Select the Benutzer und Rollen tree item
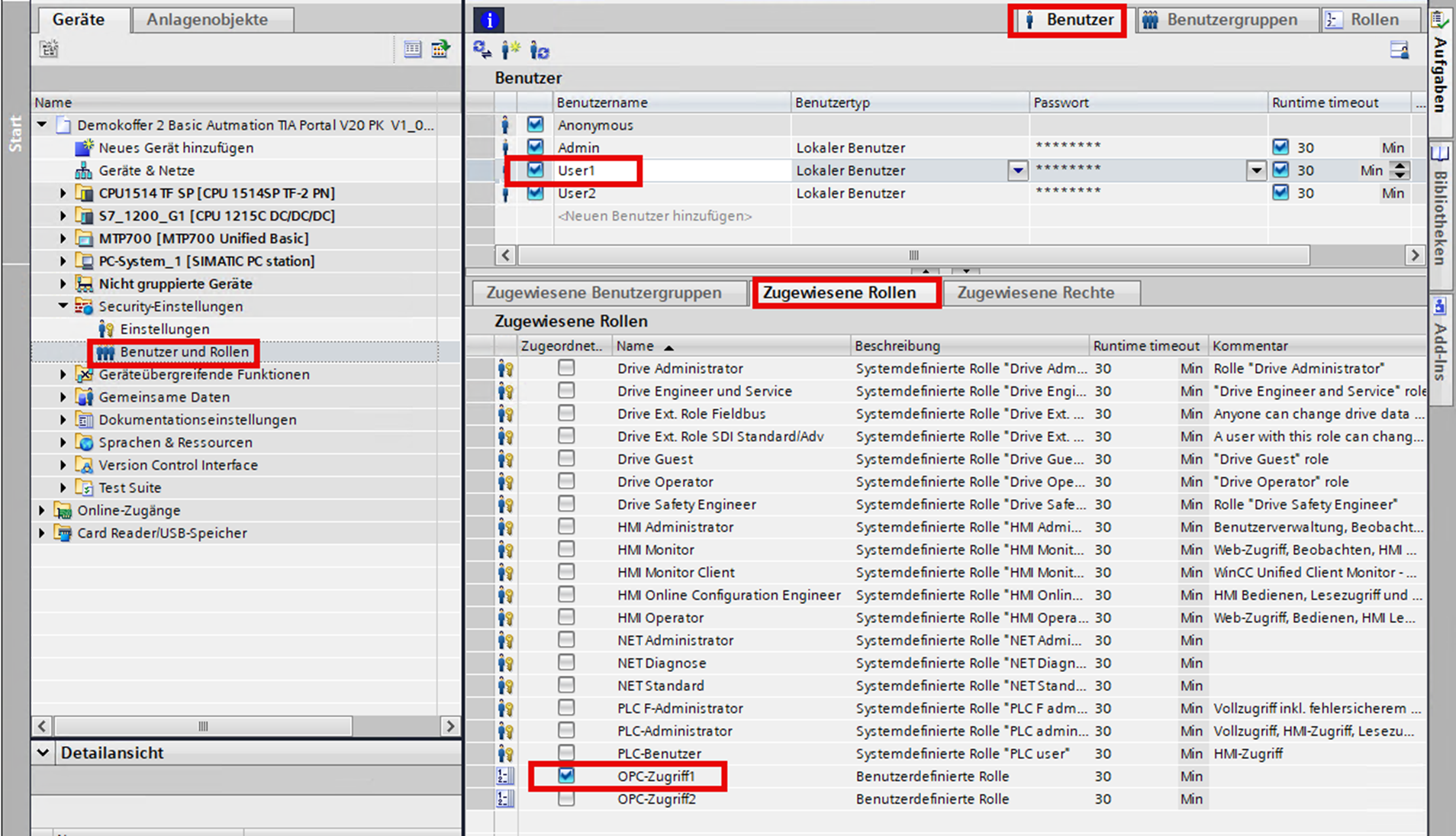Viewport: 1456px width, 836px height. coord(185,352)
